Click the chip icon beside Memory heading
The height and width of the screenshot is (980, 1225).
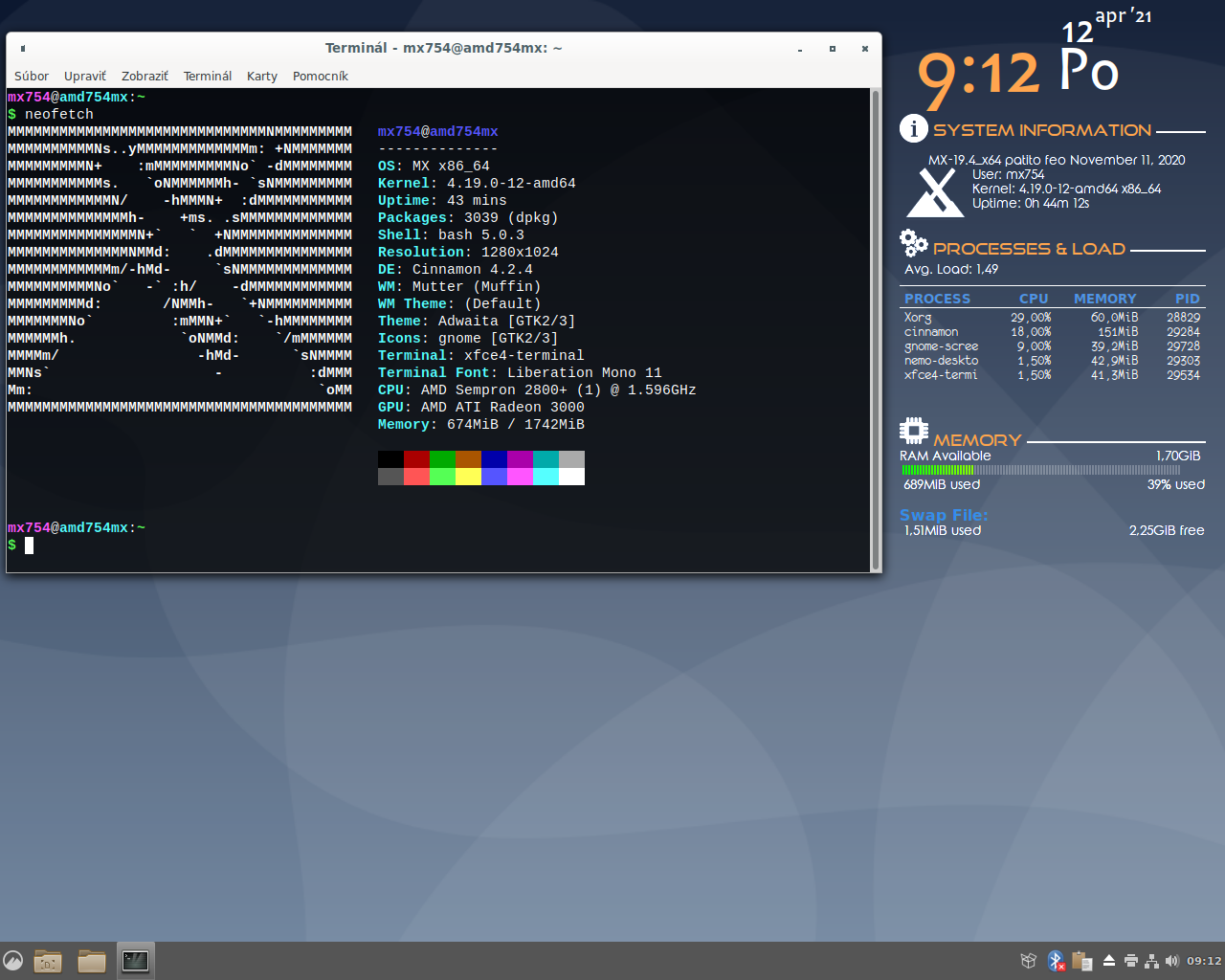[x=914, y=431]
